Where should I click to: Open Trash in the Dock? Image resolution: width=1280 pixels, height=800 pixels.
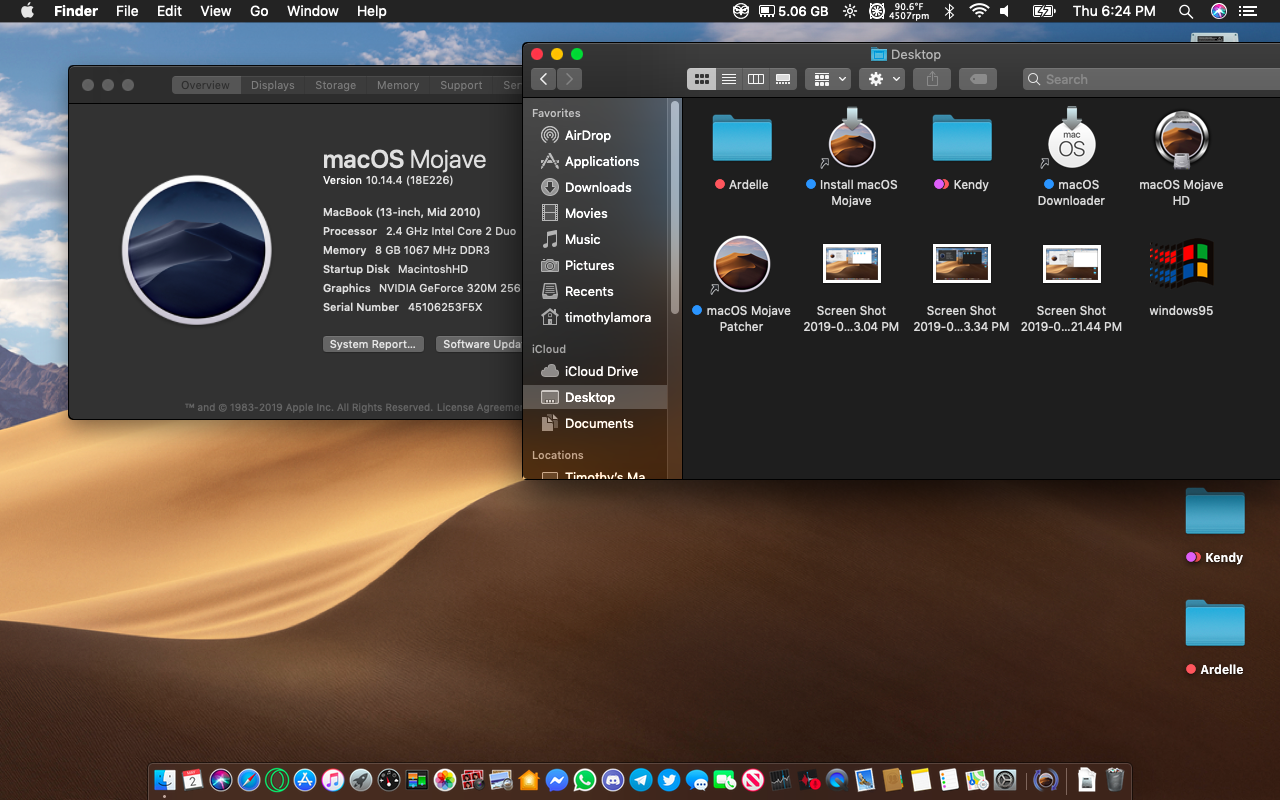(1115, 779)
